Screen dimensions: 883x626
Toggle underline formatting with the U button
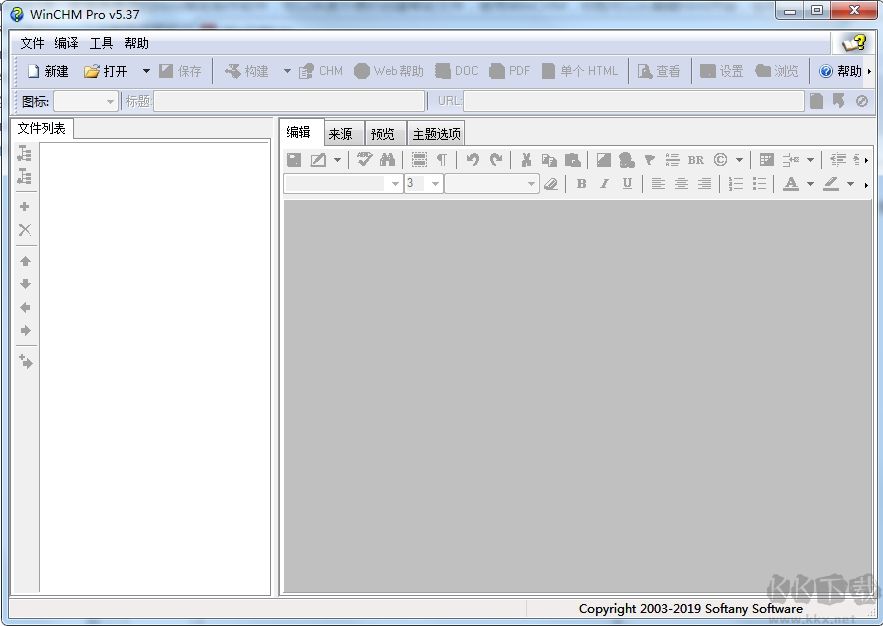627,184
